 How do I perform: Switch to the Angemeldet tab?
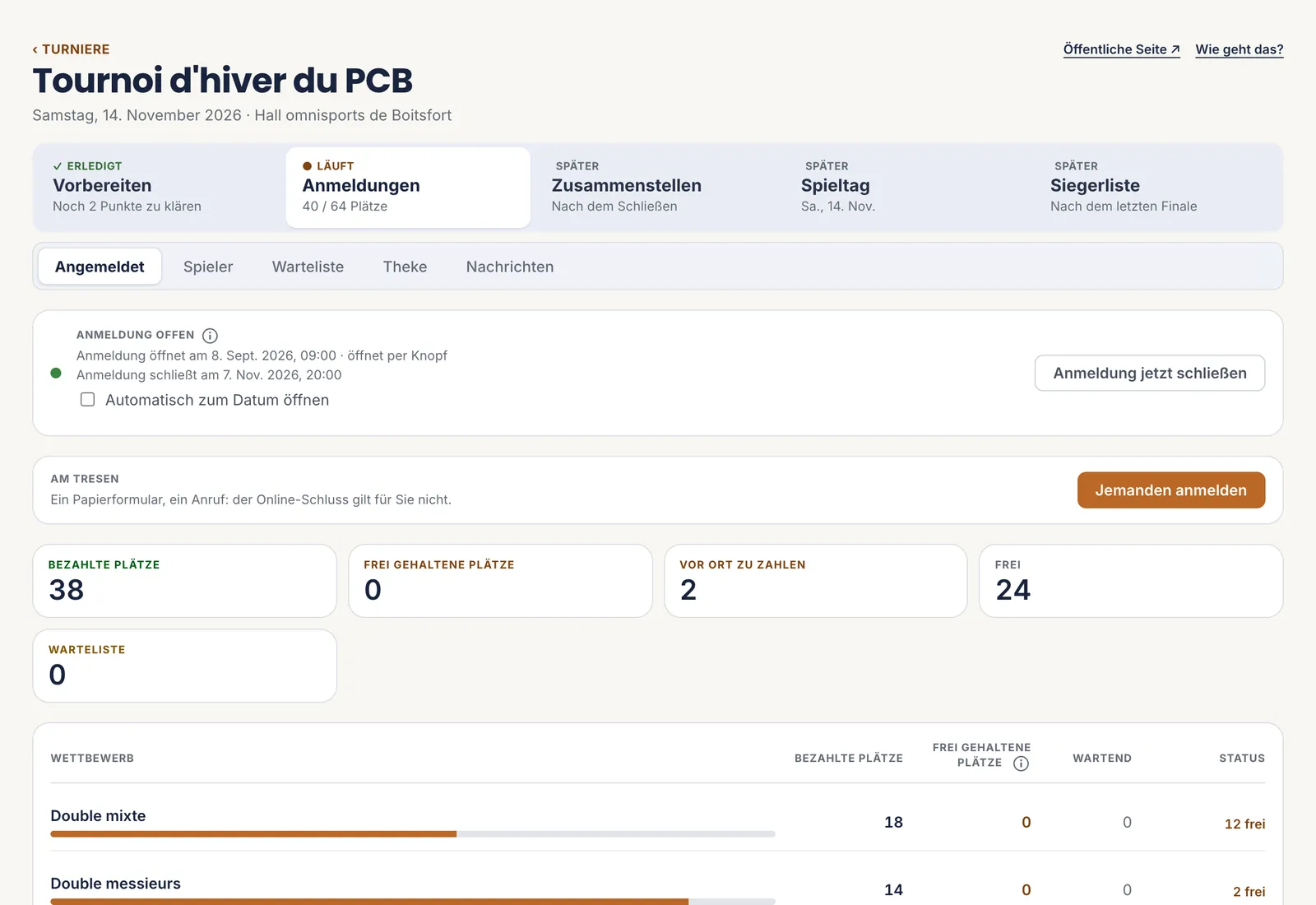pos(100,267)
